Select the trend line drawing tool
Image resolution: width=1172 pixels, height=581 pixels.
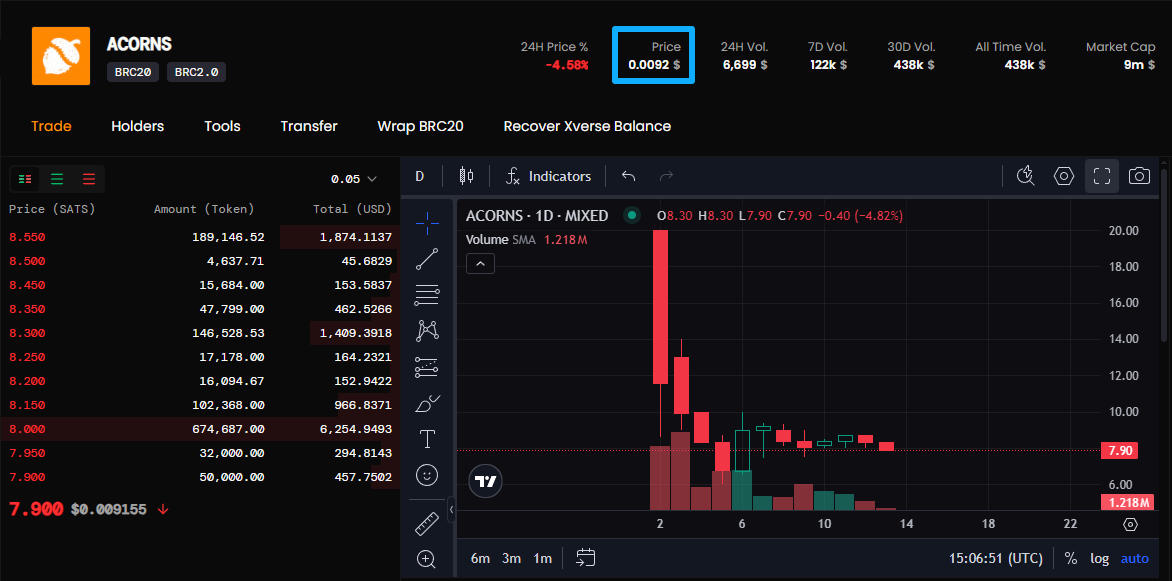tap(428, 258)
